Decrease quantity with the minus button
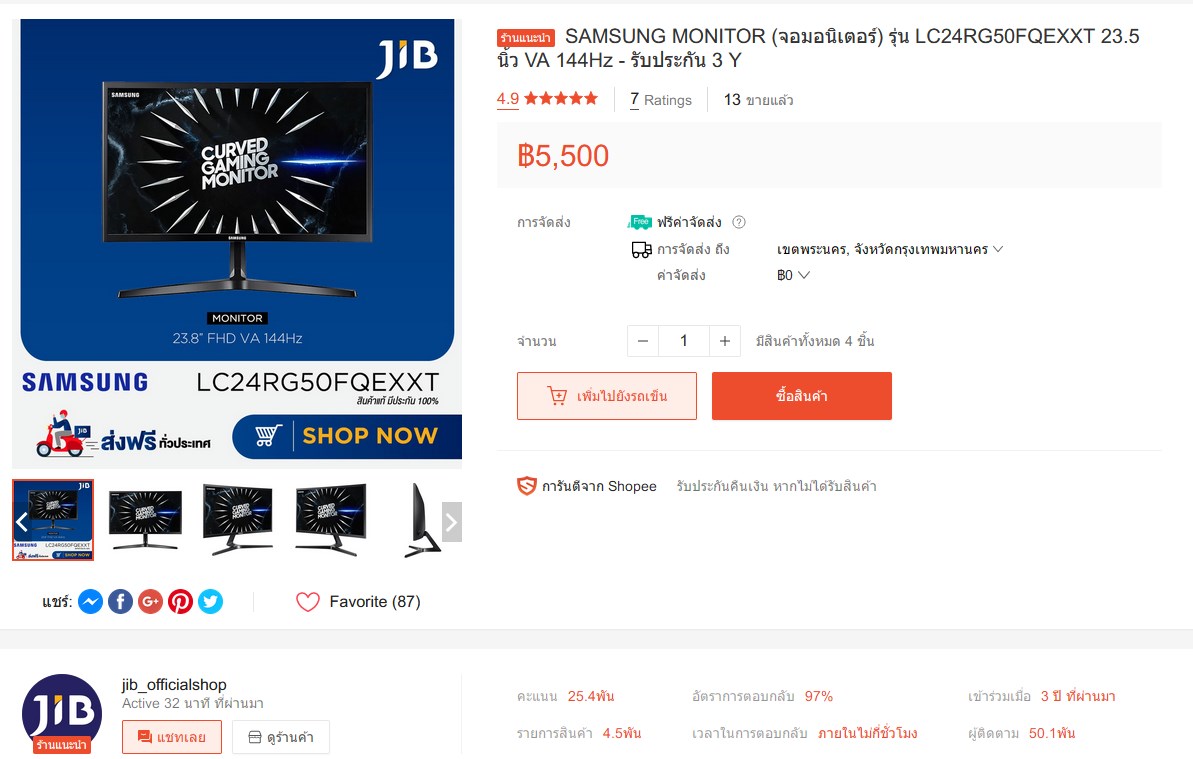The height and width of the screenshot is (759, 1193). [x=643, y=341]
